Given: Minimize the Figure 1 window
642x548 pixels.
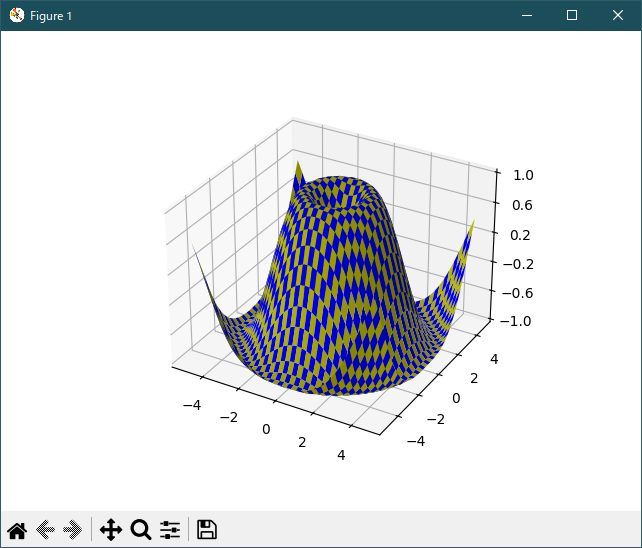Looking at the screenshot, I should pyautogui.click(x=525, y=15).
